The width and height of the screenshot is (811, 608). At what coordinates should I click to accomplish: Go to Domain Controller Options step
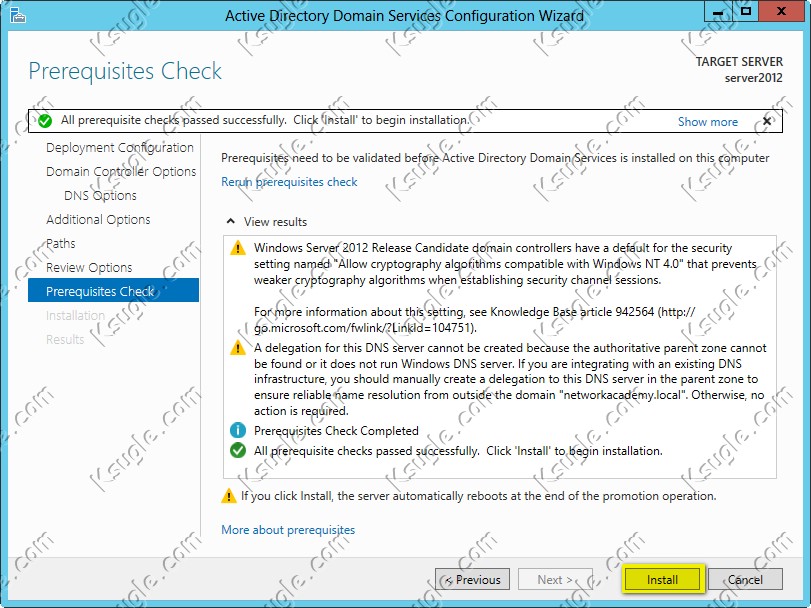121,172
